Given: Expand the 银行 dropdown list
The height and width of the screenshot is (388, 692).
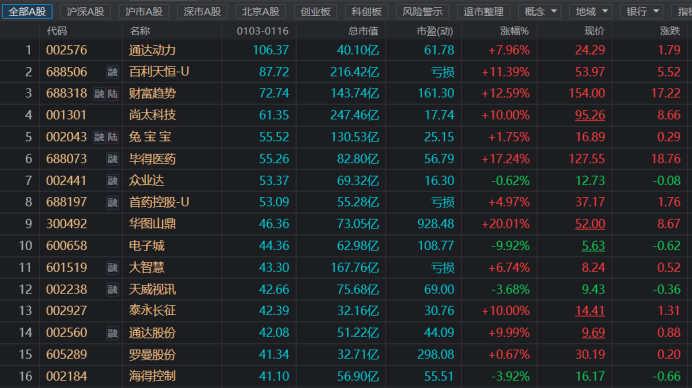Looking at the screenshot, I should (642, 11).
